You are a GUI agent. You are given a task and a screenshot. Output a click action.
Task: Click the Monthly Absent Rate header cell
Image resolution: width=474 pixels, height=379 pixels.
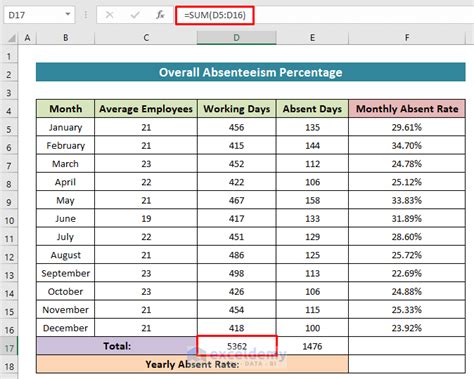407,109
